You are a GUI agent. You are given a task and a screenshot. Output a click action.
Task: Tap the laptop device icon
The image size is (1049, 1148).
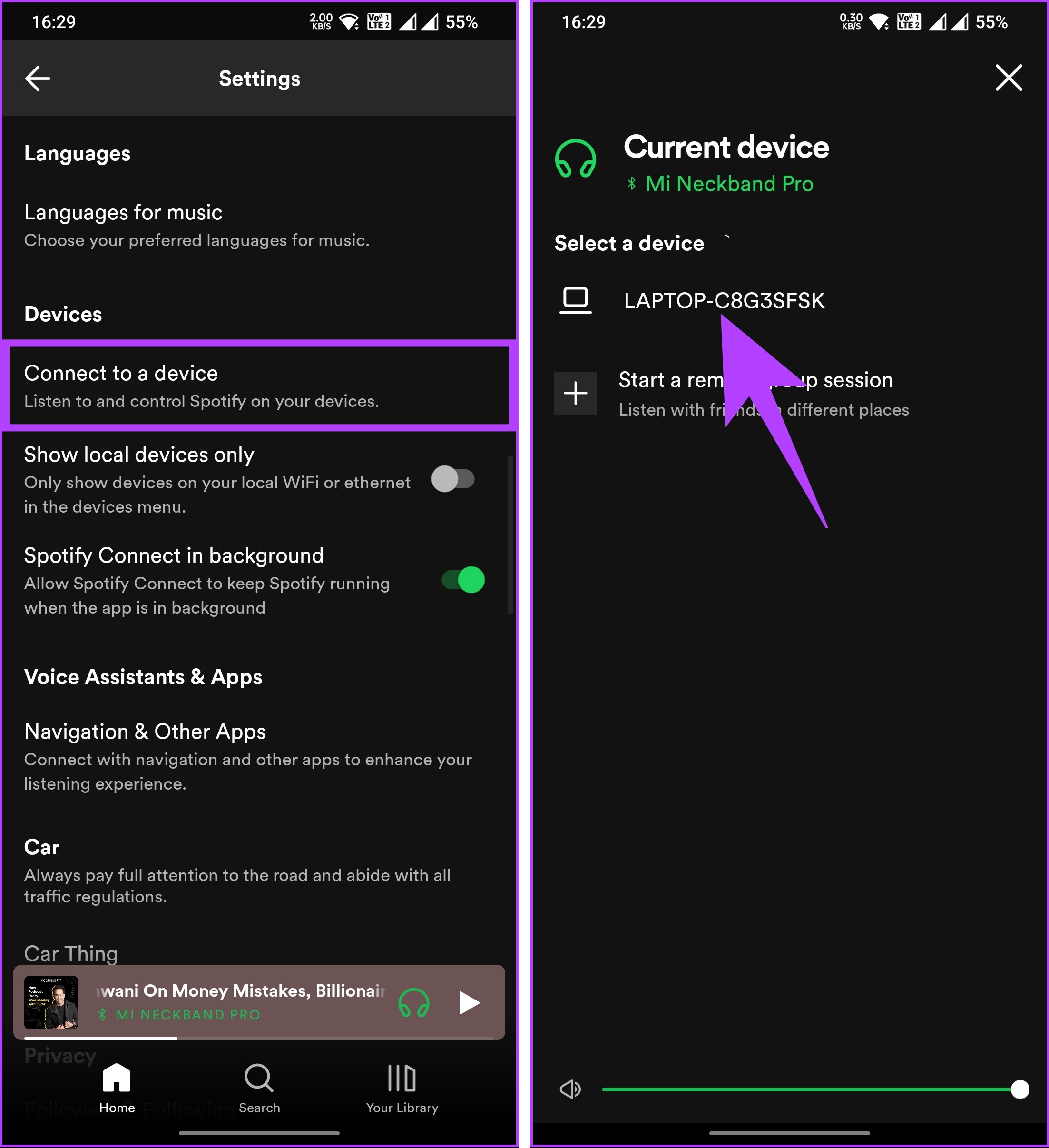576,300
